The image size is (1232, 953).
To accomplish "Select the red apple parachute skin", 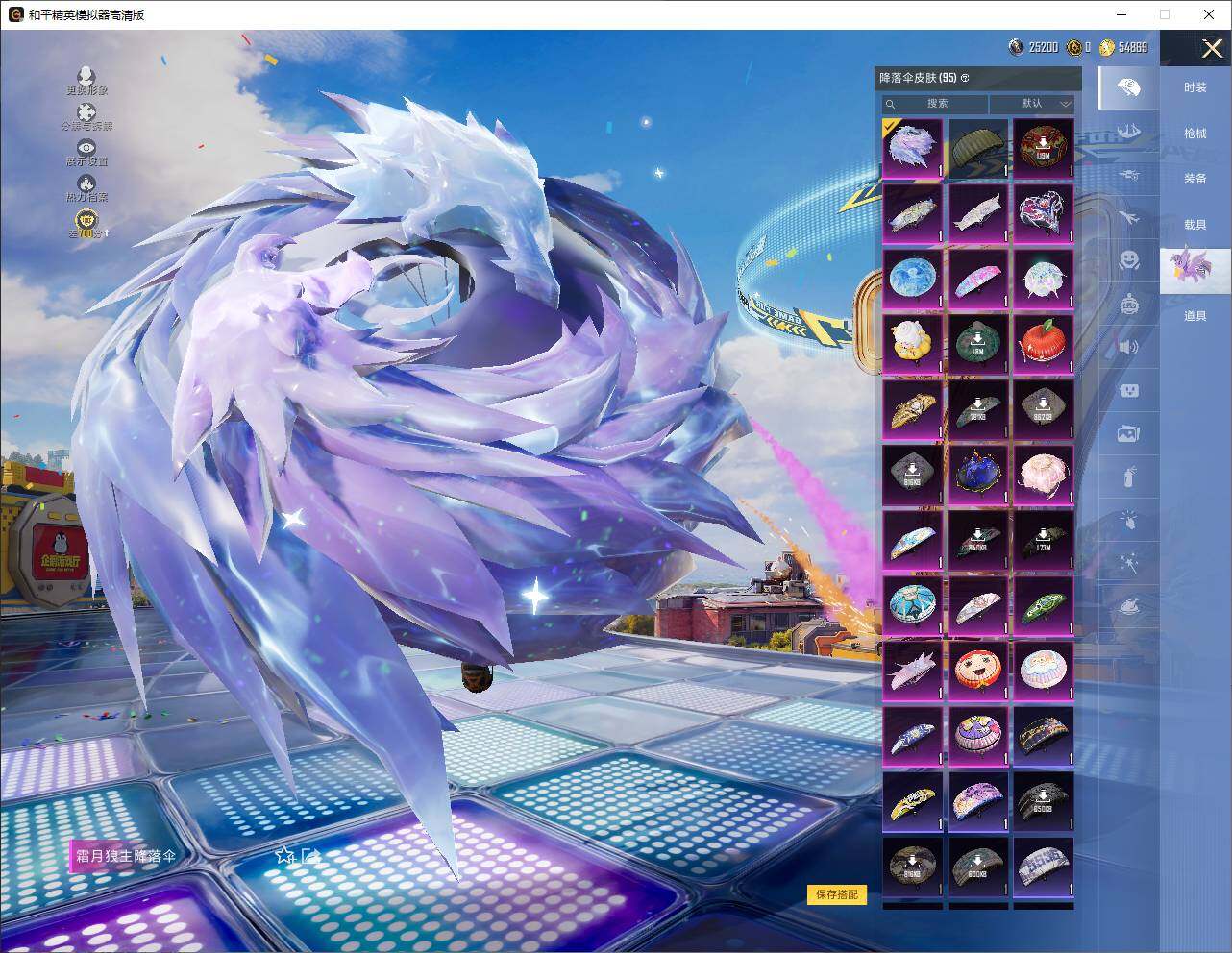I will pyautogui.click(x=1044, y=345).
